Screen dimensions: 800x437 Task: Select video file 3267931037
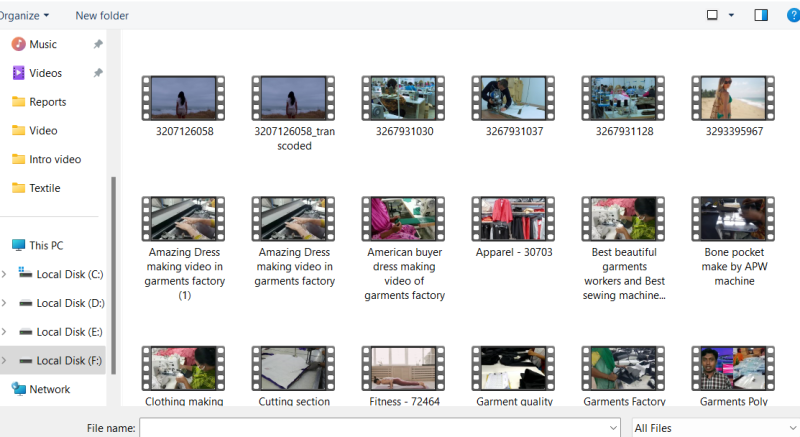tap(514, 107)
